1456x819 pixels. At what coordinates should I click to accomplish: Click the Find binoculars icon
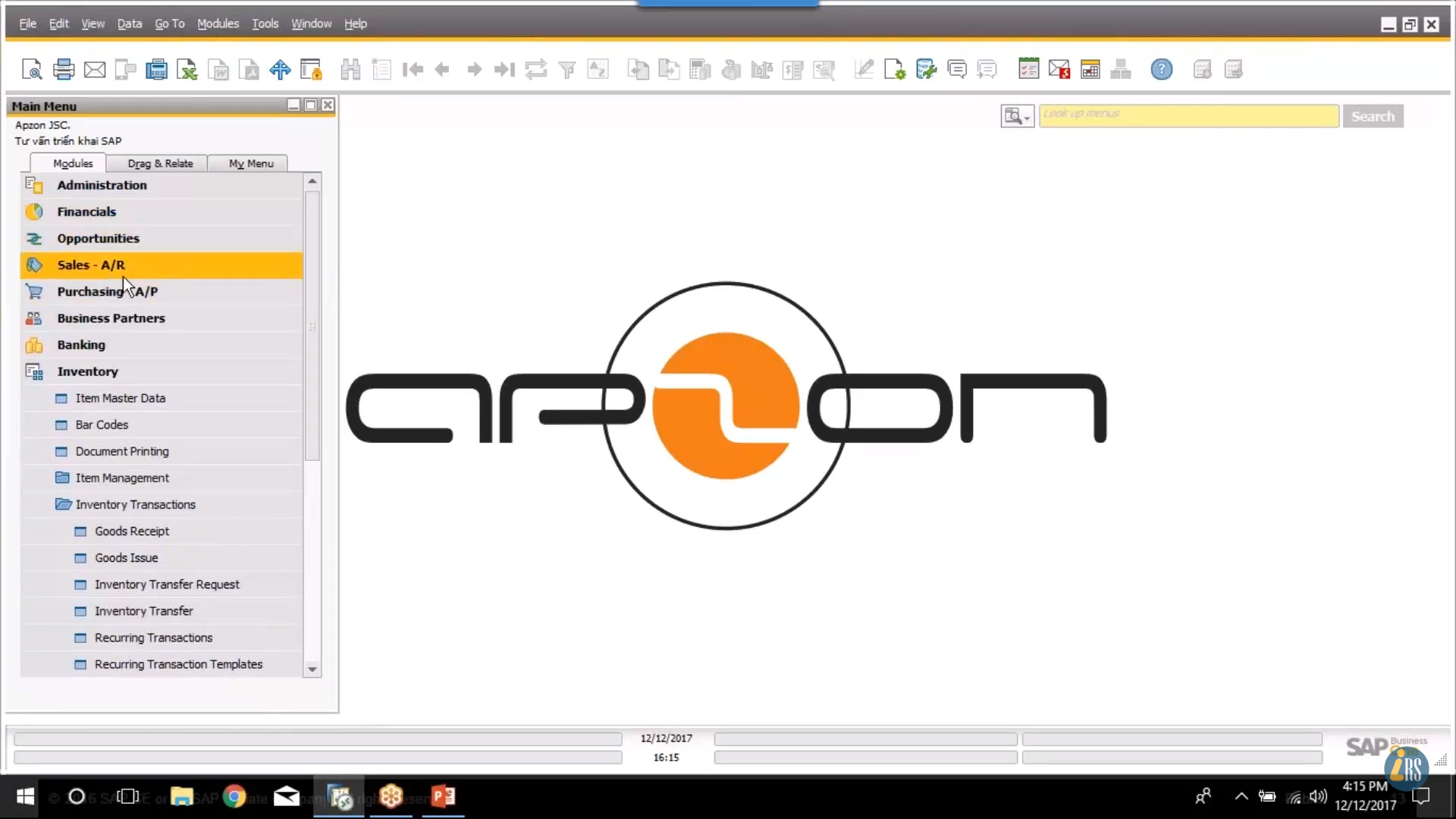pyautogui.click(x=350, y=70)
